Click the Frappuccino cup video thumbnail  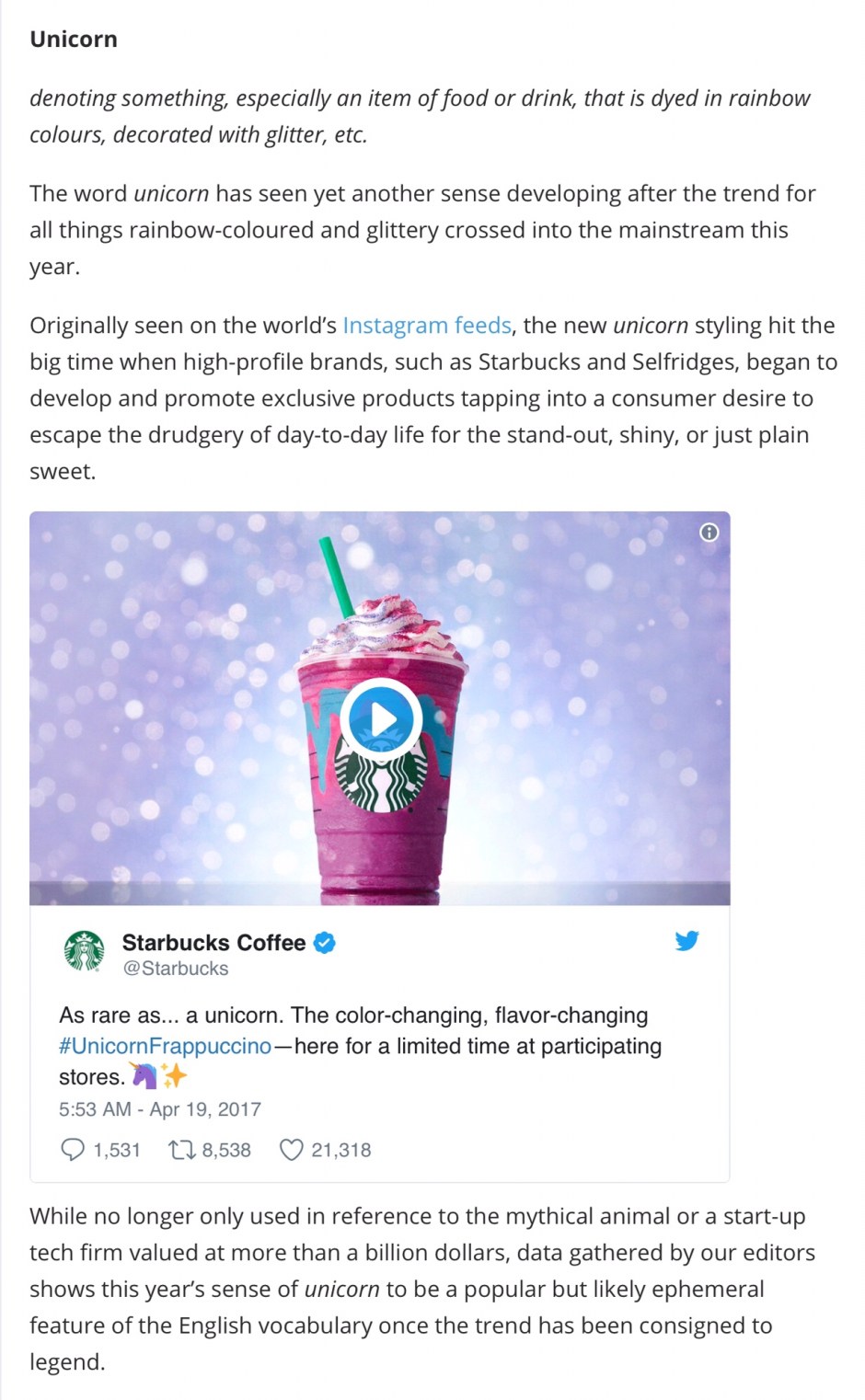point(379,708)
